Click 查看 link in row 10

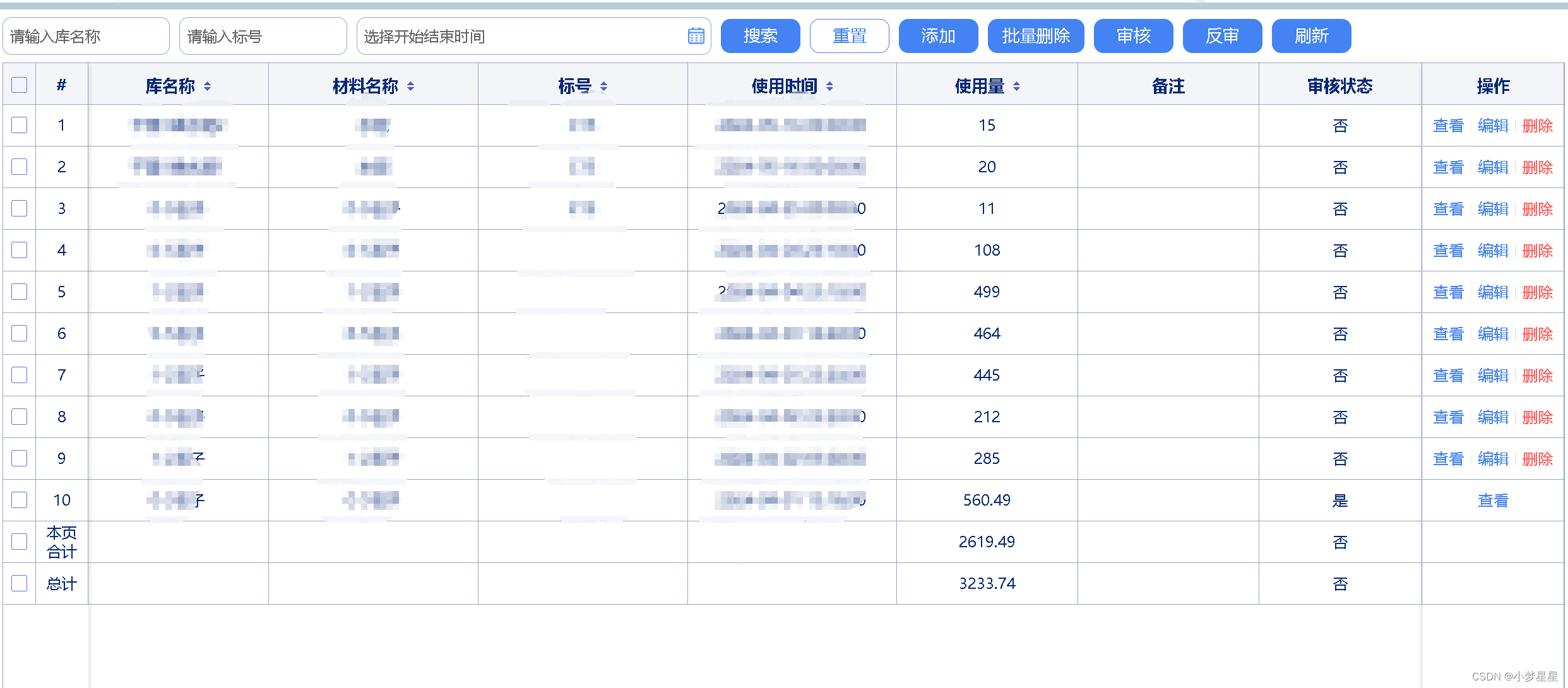click(x=1493, y=501)
